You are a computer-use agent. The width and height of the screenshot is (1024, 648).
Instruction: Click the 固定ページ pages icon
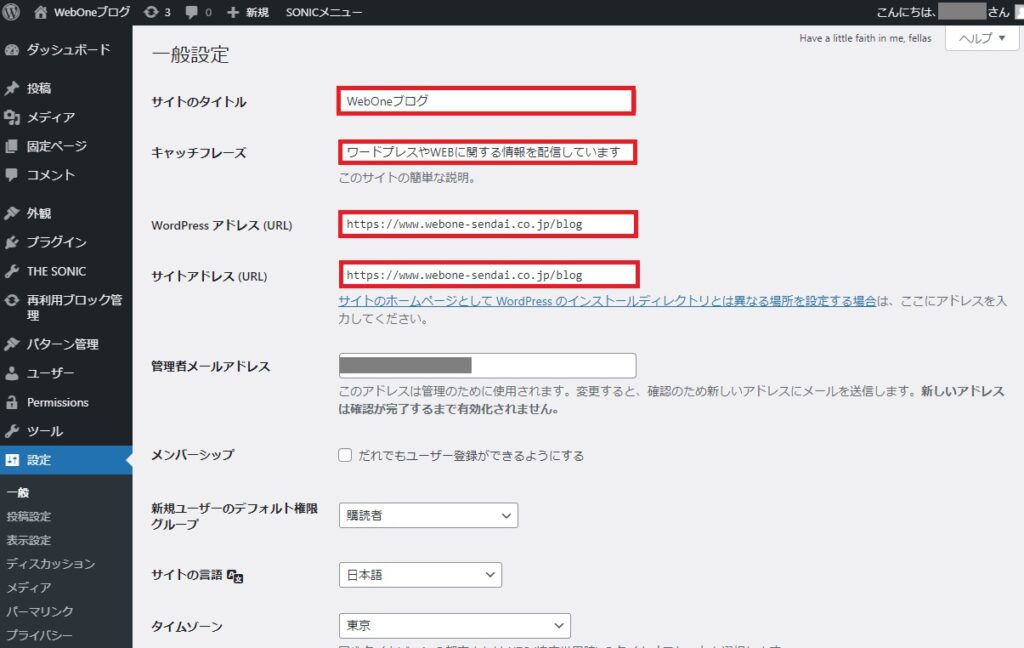point(12,146)
